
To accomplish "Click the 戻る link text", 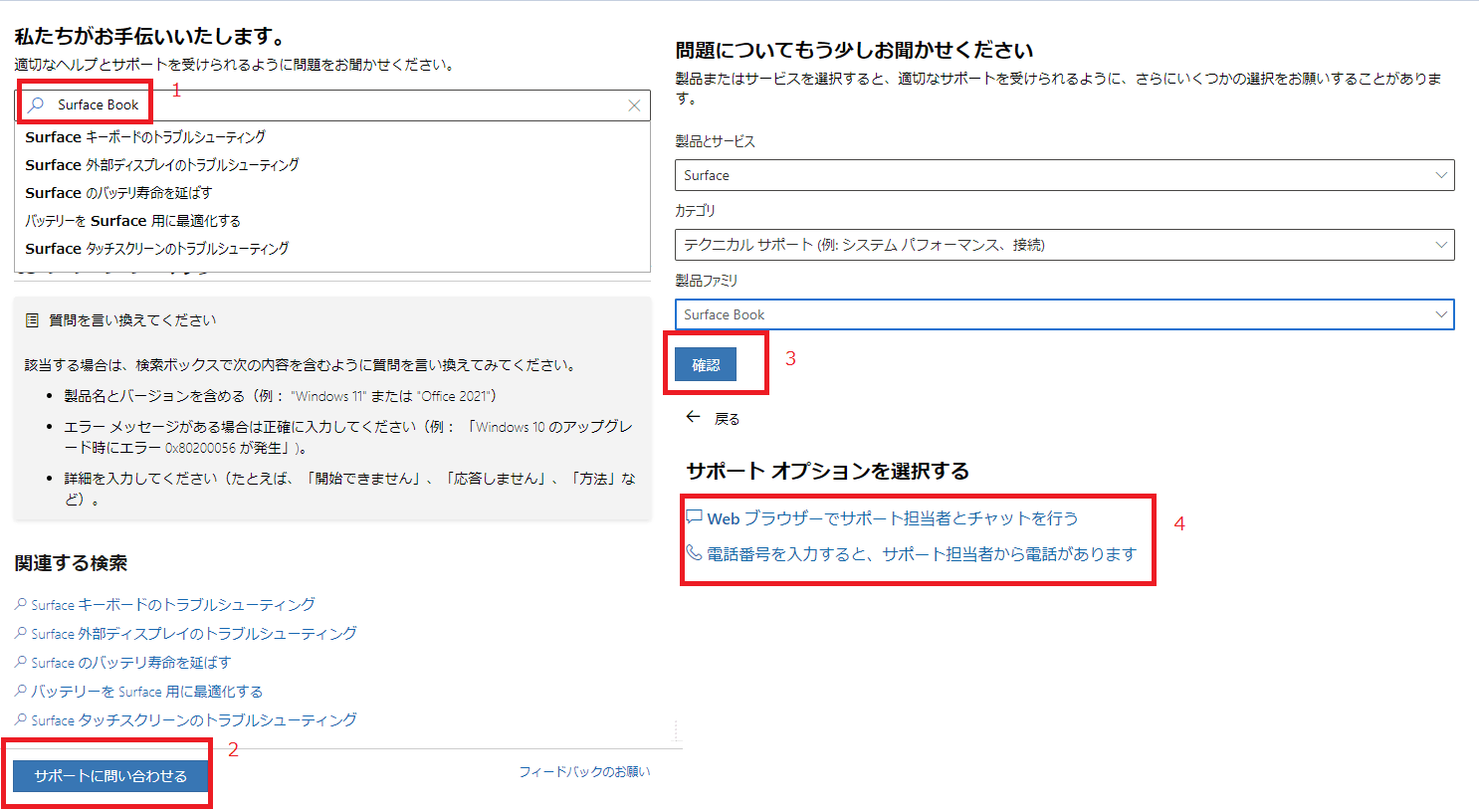I will point(728,419).
